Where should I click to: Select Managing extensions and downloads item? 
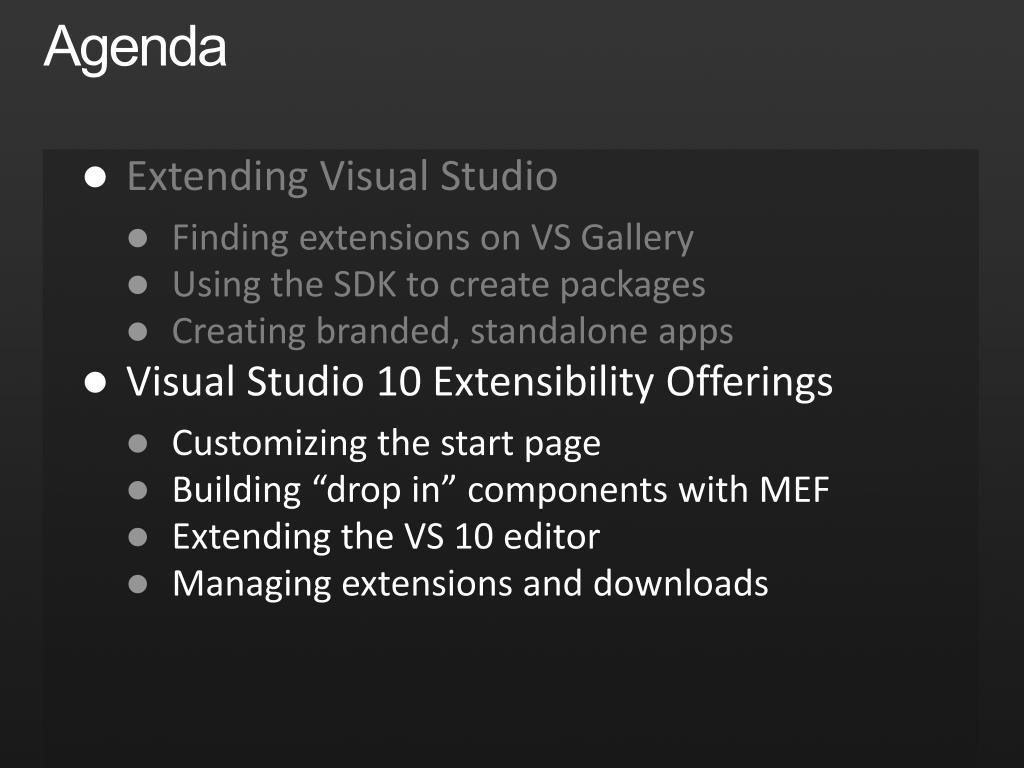point(470,584)
